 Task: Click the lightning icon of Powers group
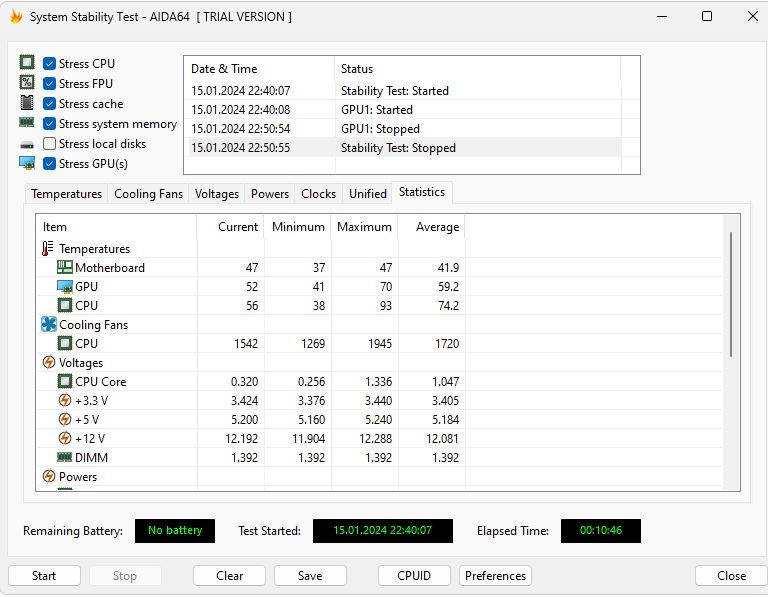pyautogui.click(x=48, y=476)
